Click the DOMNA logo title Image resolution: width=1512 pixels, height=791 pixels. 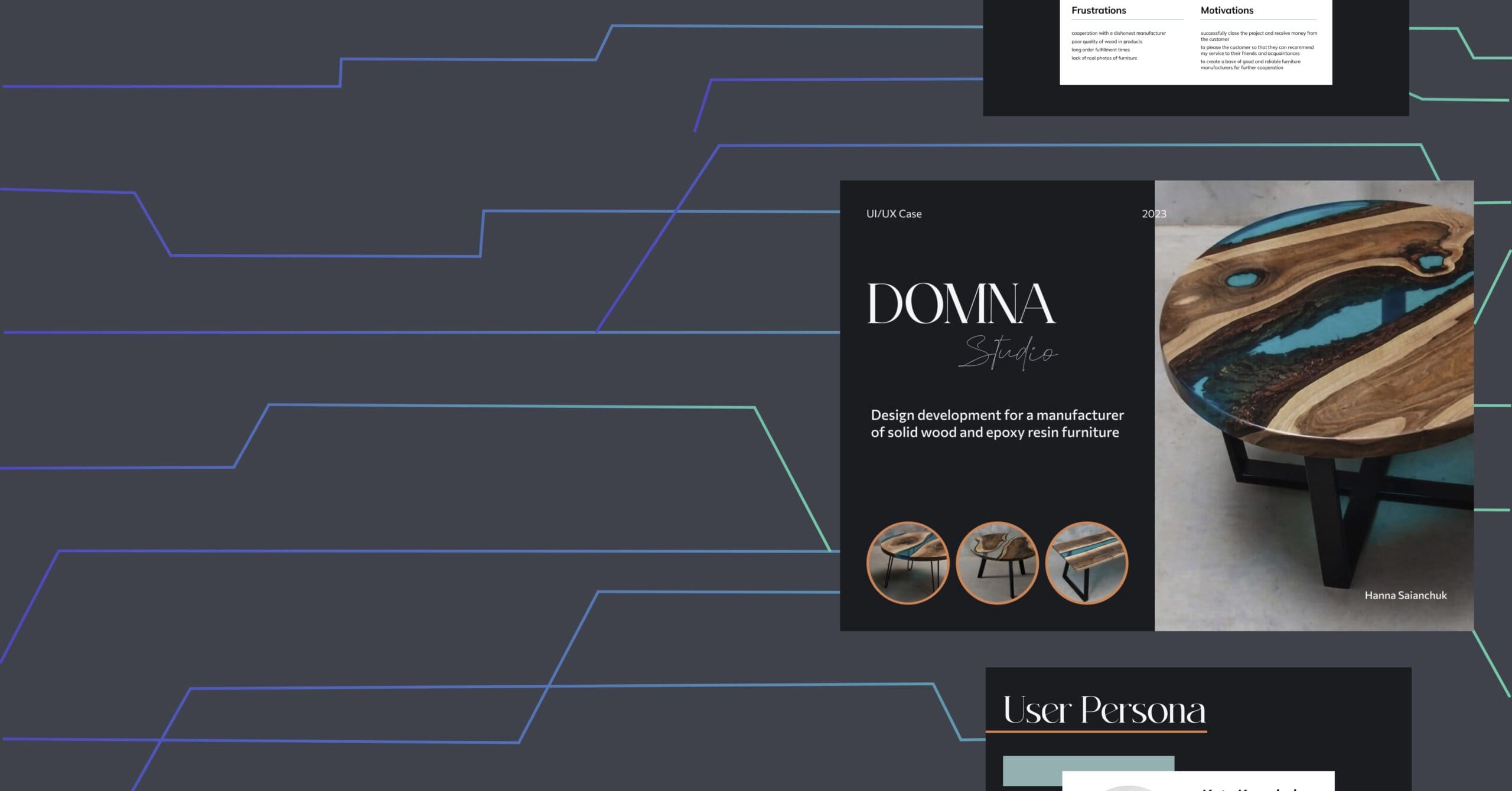pyautogui.click(x=962, y=303)
